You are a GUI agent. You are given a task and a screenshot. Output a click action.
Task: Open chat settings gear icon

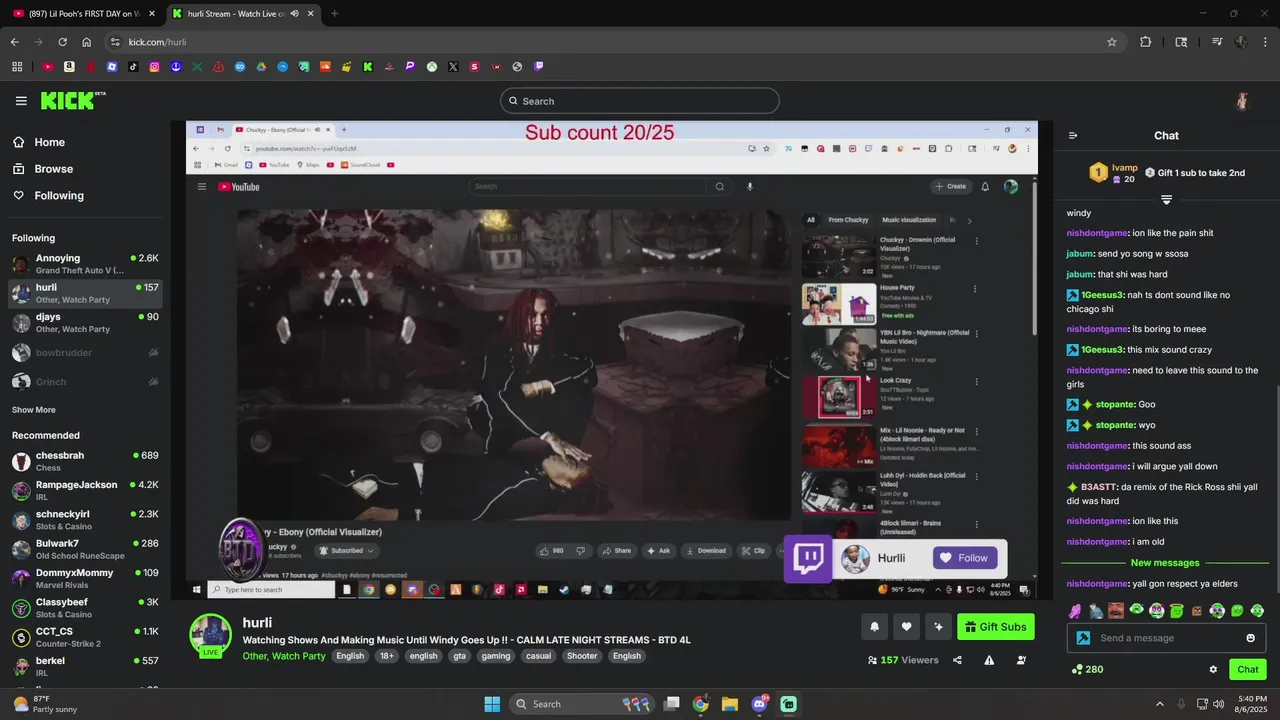tap(1213, 669)
